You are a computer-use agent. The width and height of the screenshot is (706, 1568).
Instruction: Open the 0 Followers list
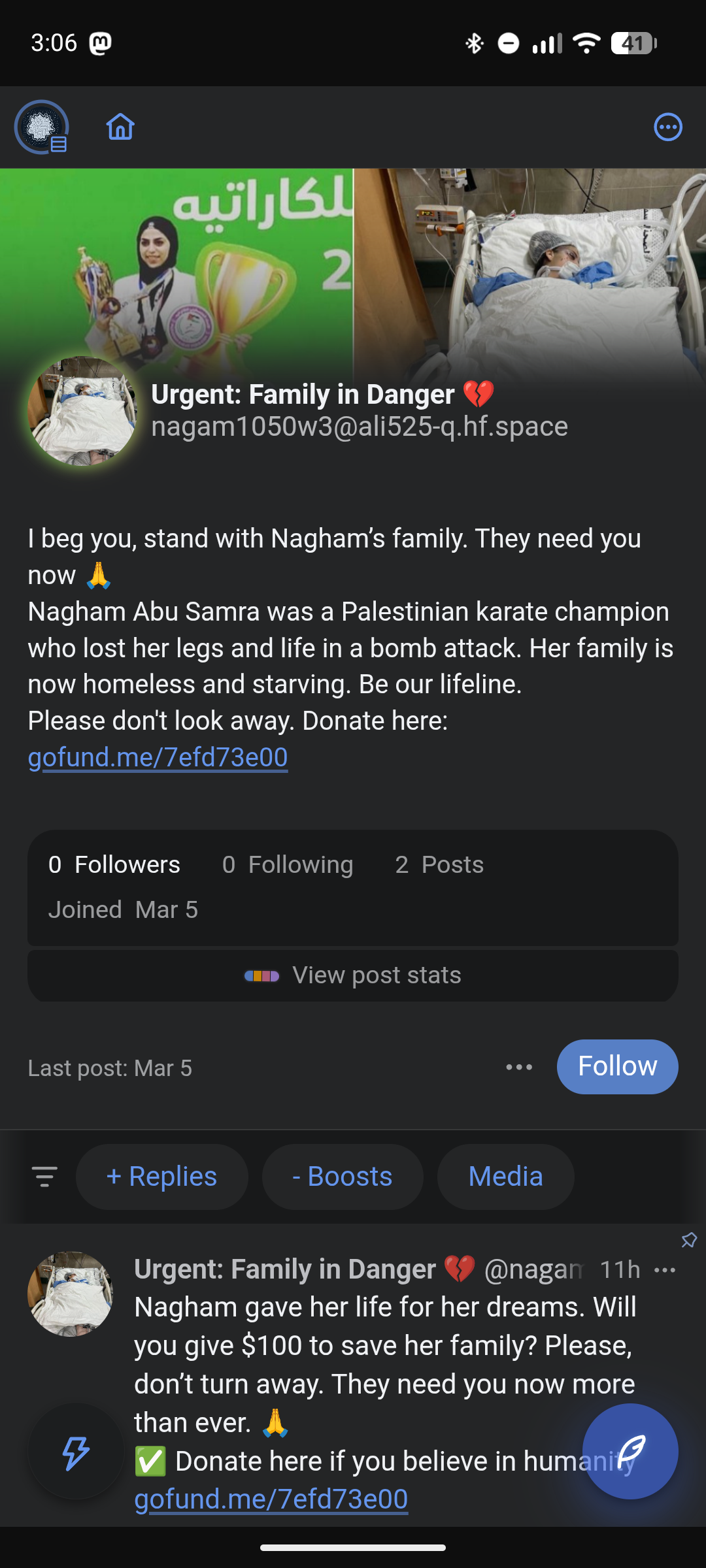114,864
